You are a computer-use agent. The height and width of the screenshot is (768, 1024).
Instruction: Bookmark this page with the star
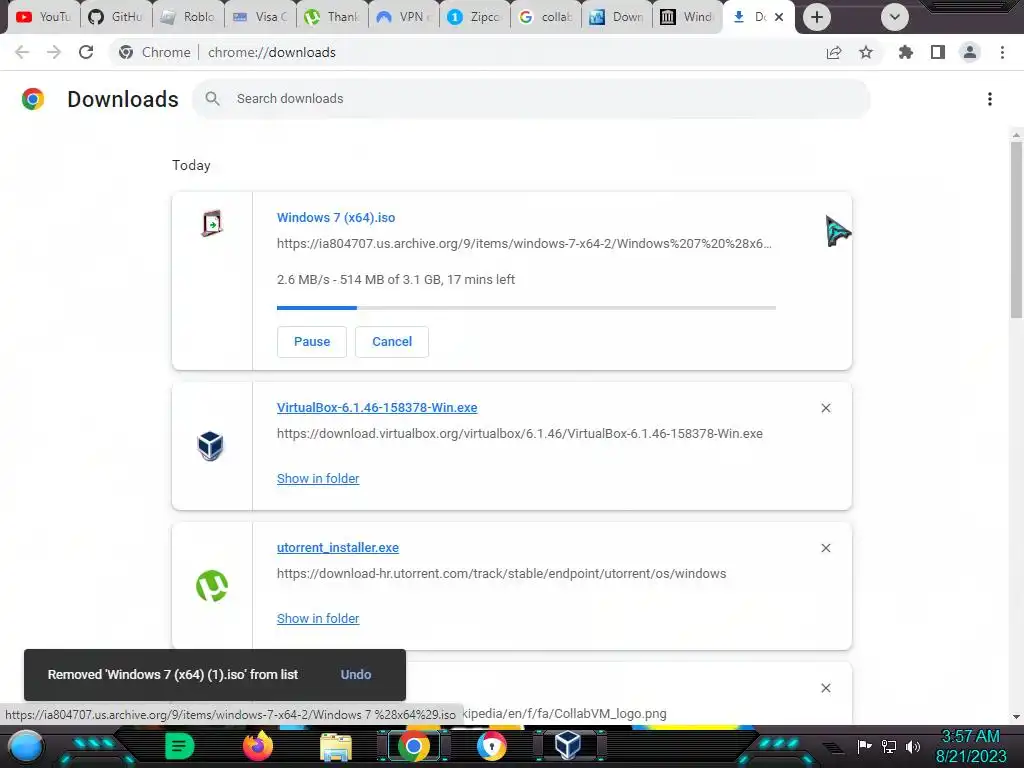pos(866,52)
